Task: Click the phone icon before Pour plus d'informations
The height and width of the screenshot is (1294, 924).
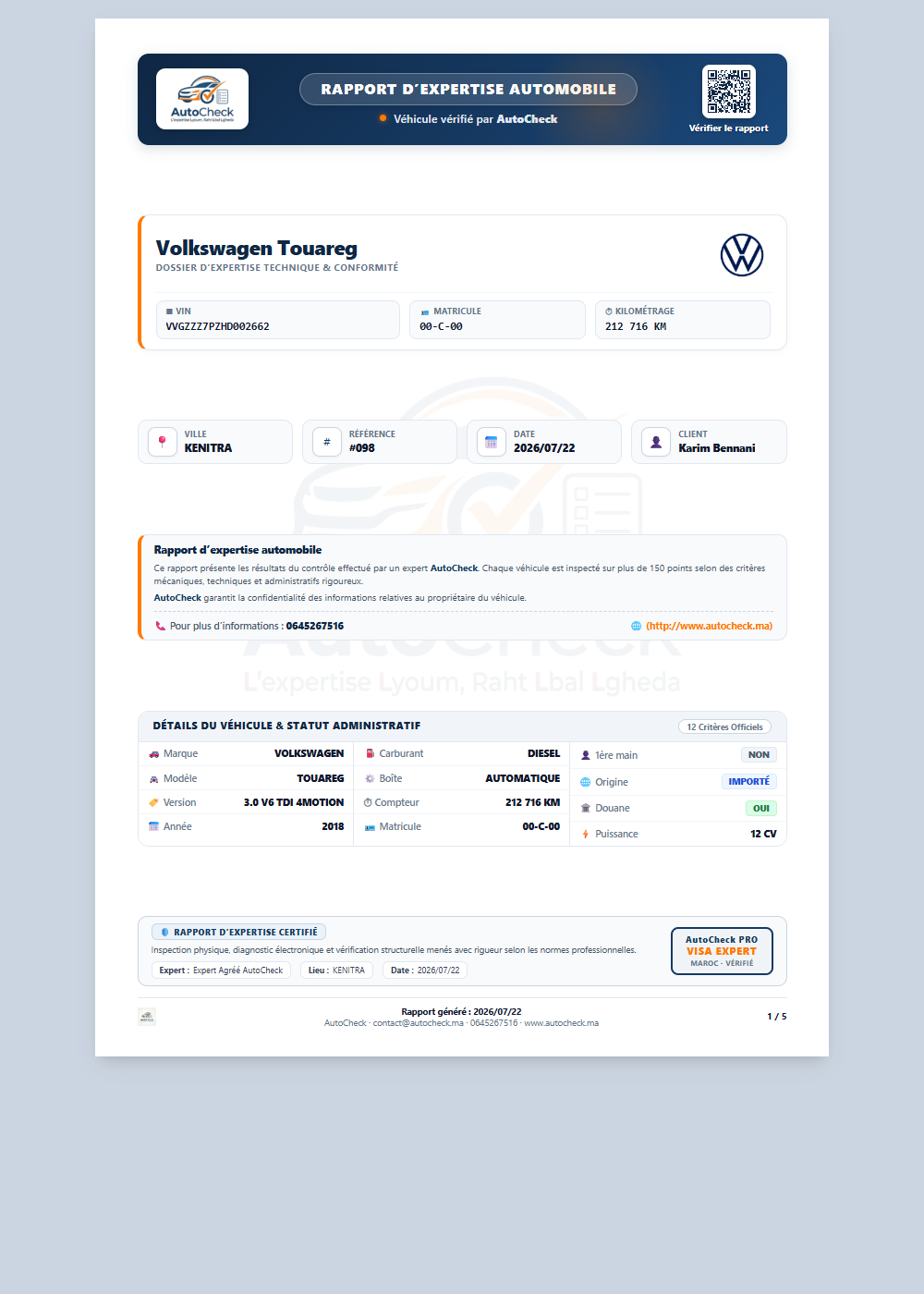Action: click(160, 626)
